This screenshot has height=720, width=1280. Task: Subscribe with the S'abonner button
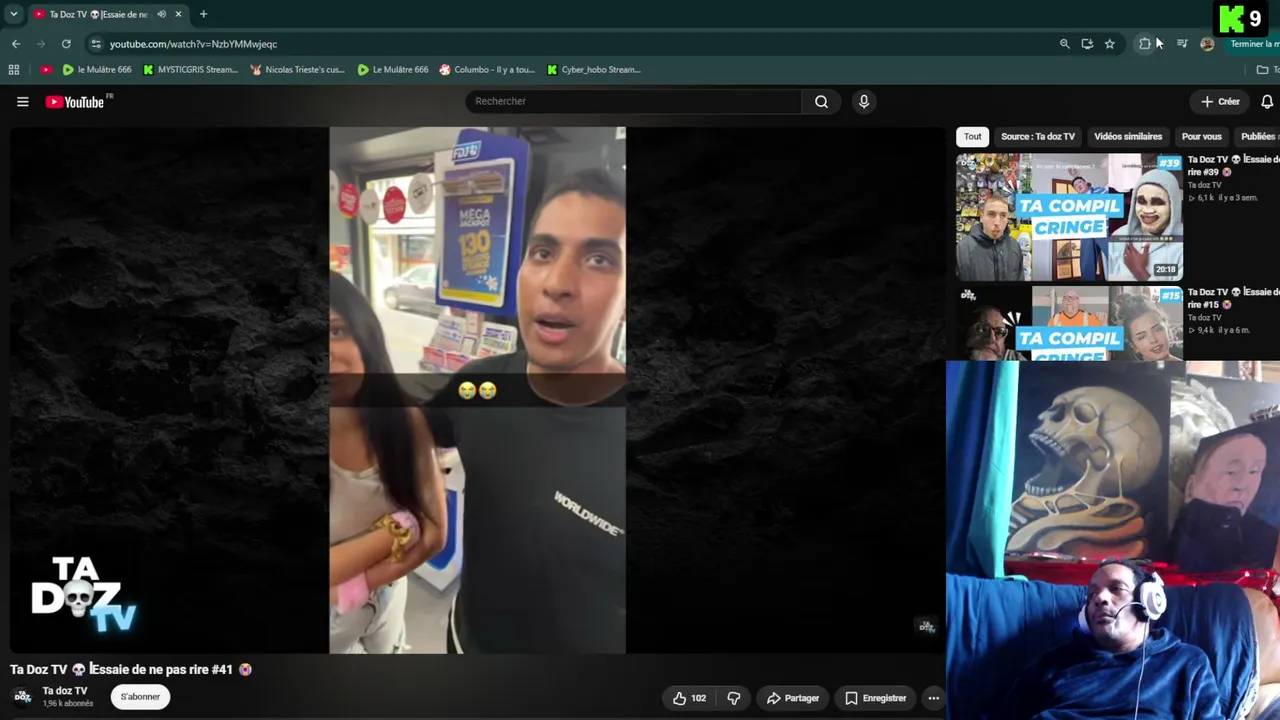(x=140, y=697)
